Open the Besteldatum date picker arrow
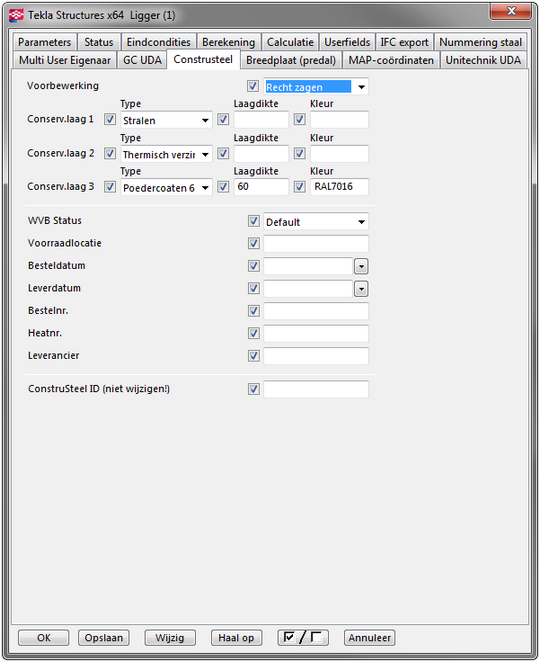The image size is (540, 662). click(361, 266)
